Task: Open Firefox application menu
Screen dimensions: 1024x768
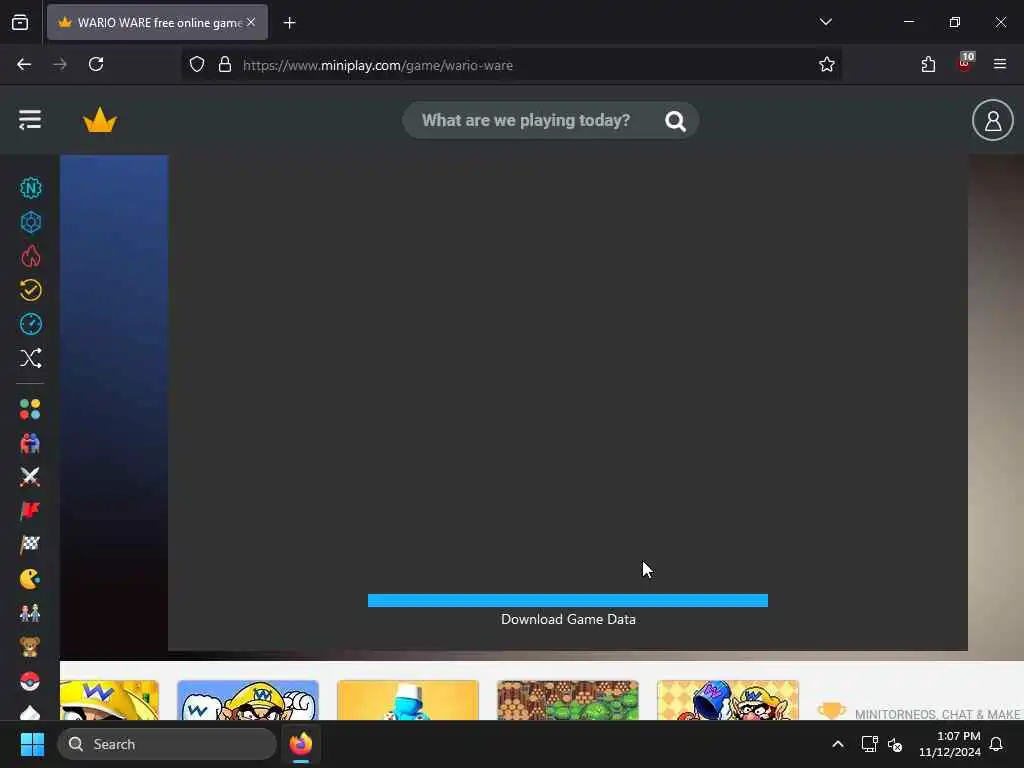Action: [1000, 64]
